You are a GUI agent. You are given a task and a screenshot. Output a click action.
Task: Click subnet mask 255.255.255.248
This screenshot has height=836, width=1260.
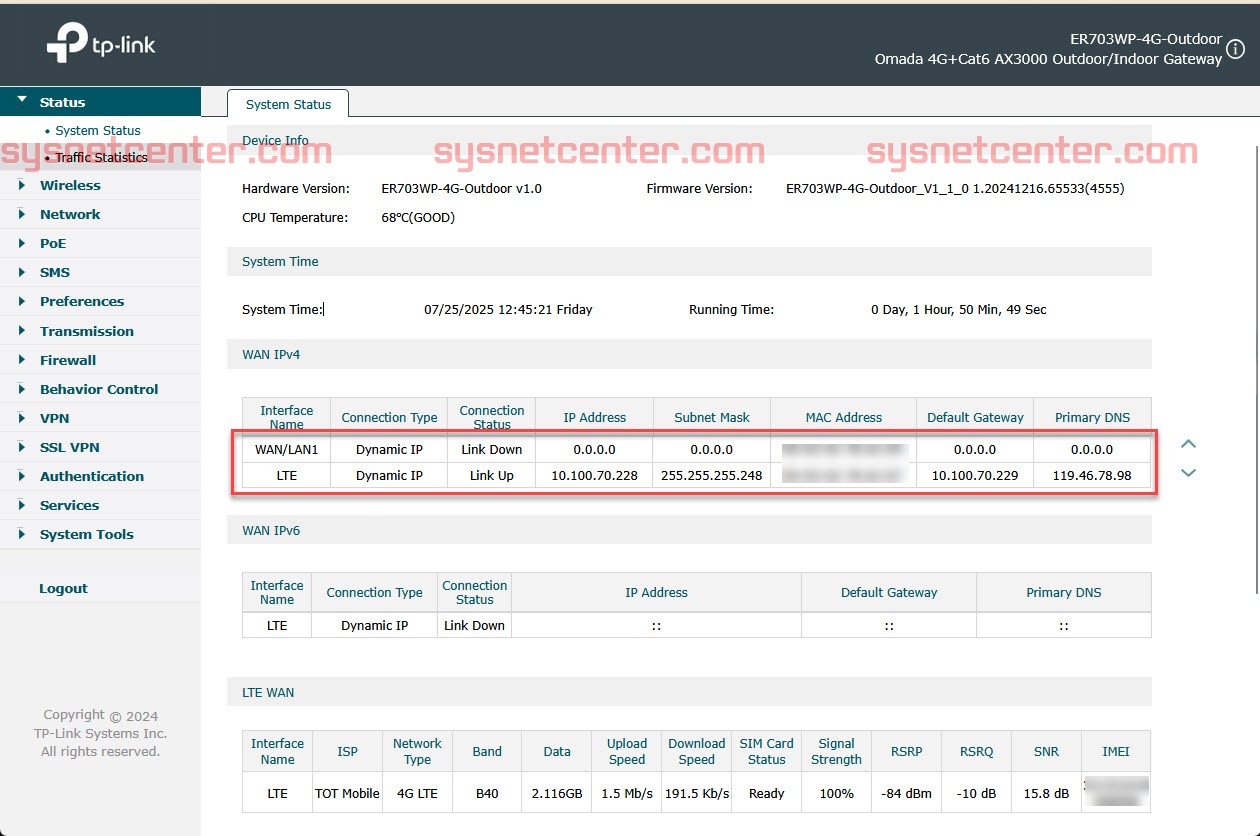pyautogui.click(x=712, y=475)
